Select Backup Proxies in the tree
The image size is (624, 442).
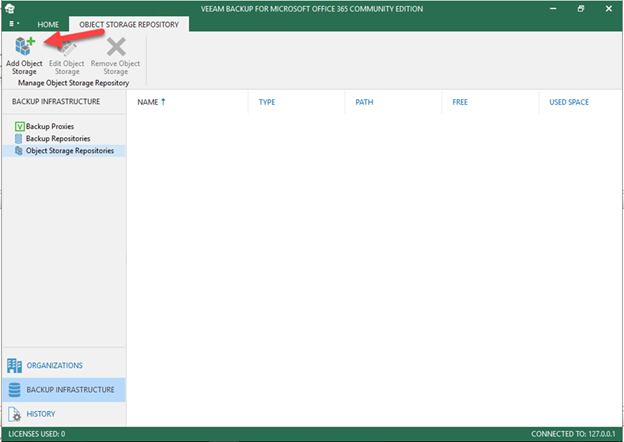click(50, 127)
